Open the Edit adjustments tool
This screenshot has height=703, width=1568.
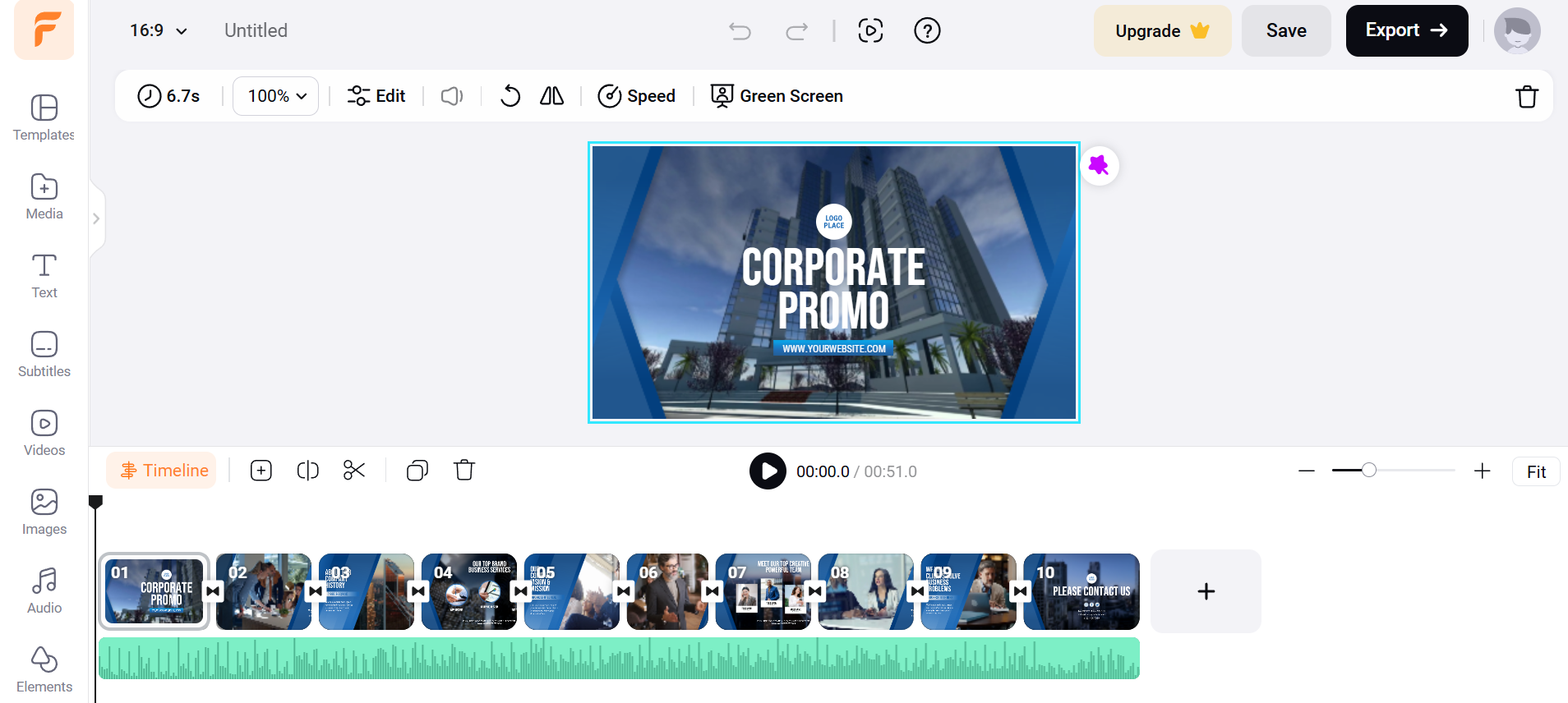pos(376,96)
